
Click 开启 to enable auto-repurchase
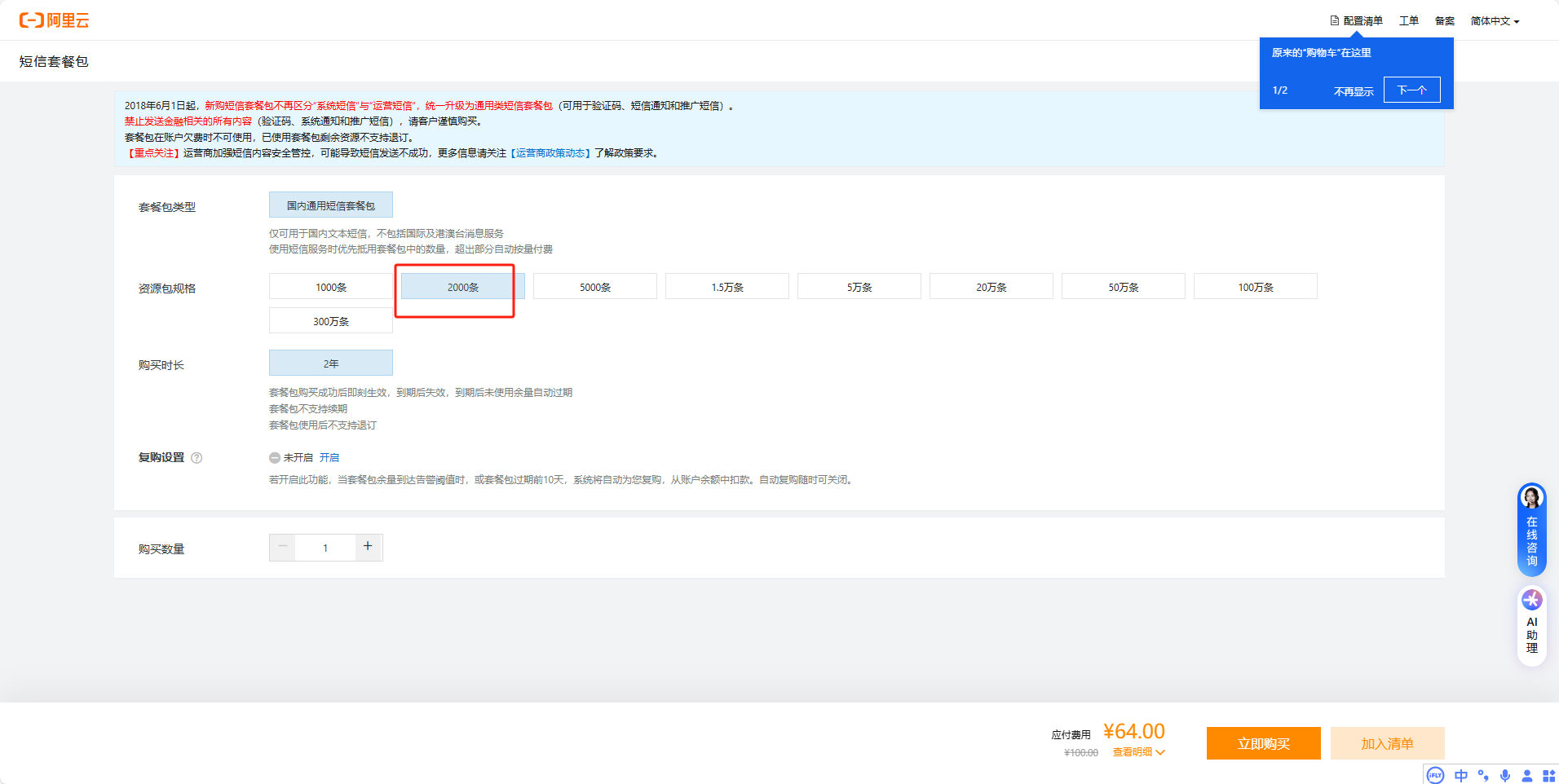click(329, 458)
